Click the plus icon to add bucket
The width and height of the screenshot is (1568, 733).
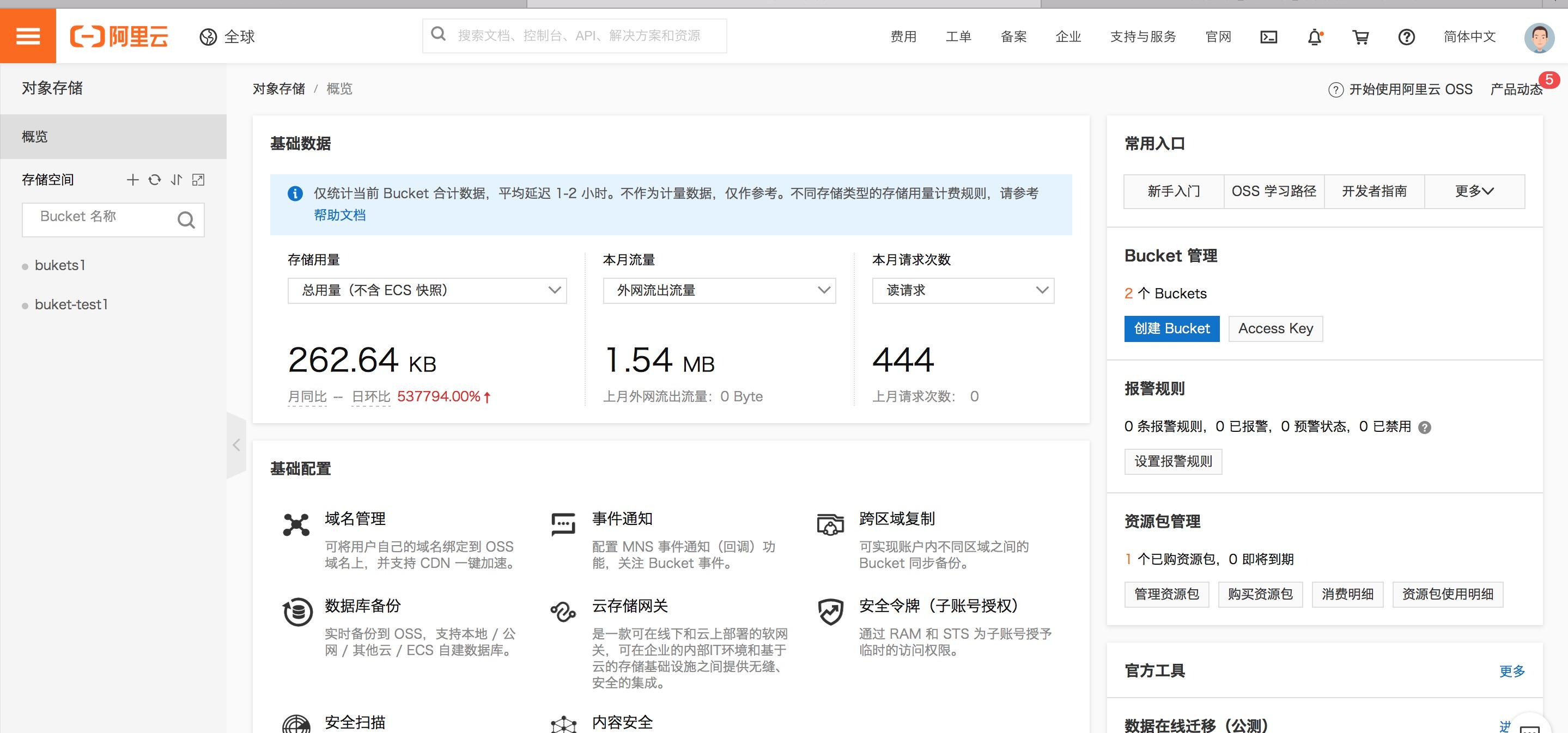click(x=133, y=180)
